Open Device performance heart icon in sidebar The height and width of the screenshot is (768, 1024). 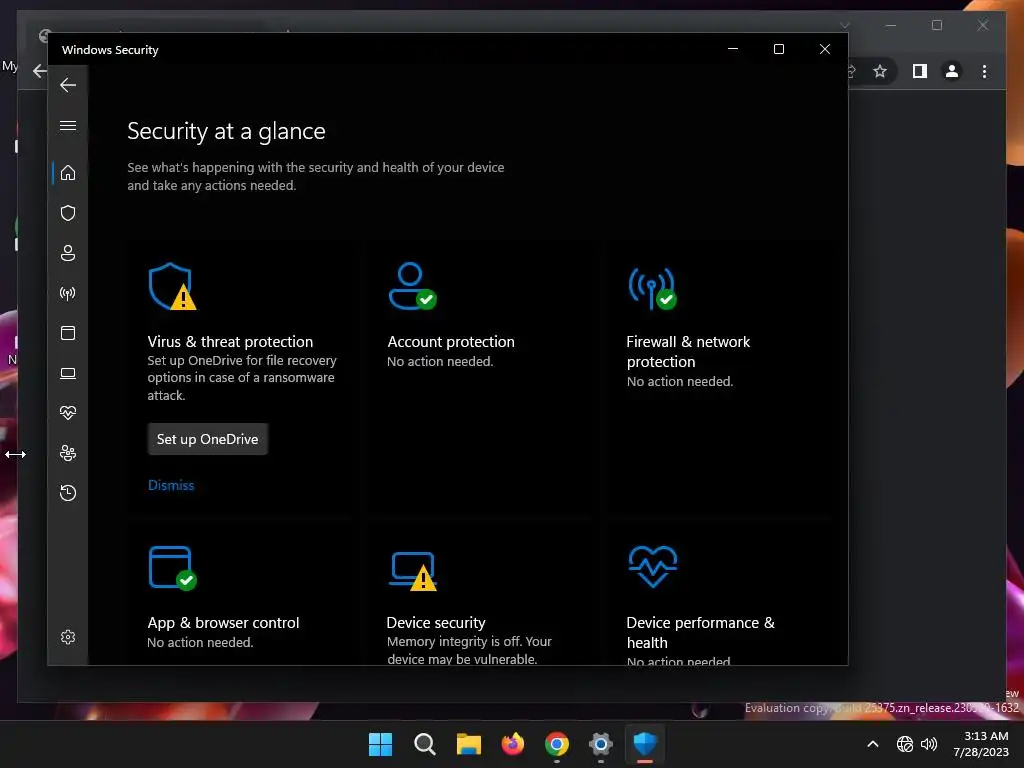tap(68, 413)
